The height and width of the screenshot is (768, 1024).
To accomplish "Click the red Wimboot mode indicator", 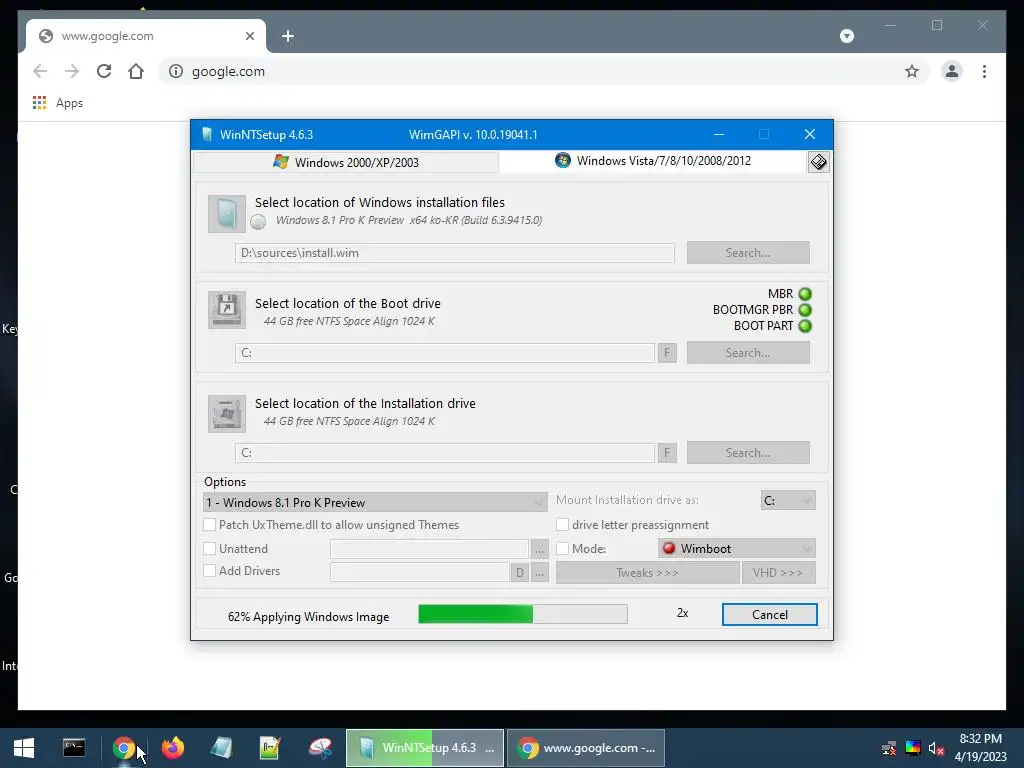I will click(x=669, y=548).
